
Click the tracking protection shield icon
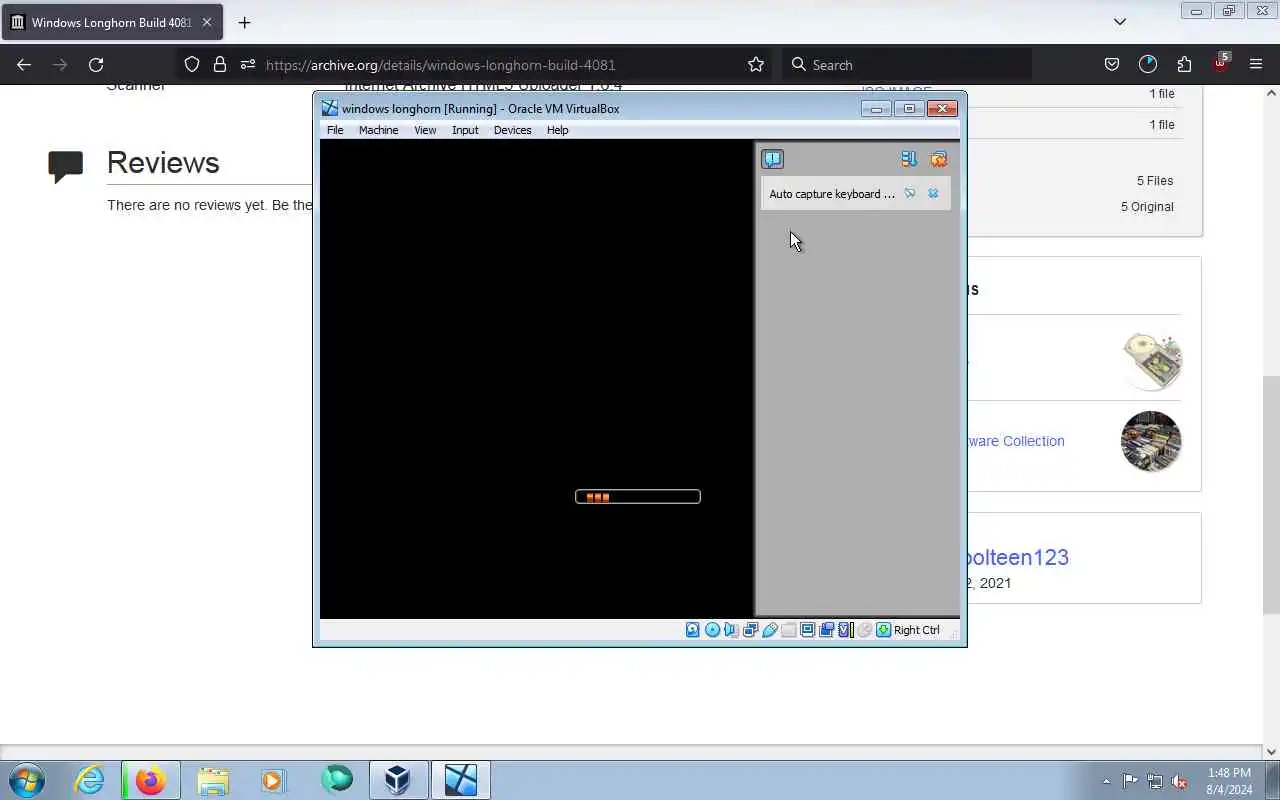pos(192,65)
